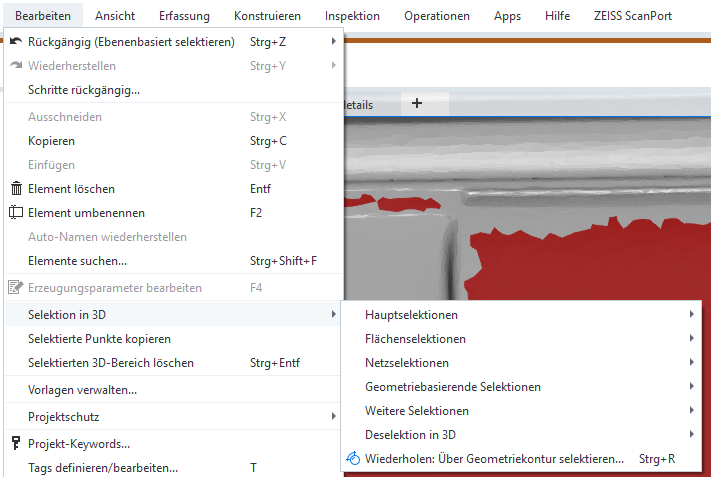This screenshot has width=711, height=477.
Task: Open the Hauptselektionen submenu
Action: [x=521, y=315]
